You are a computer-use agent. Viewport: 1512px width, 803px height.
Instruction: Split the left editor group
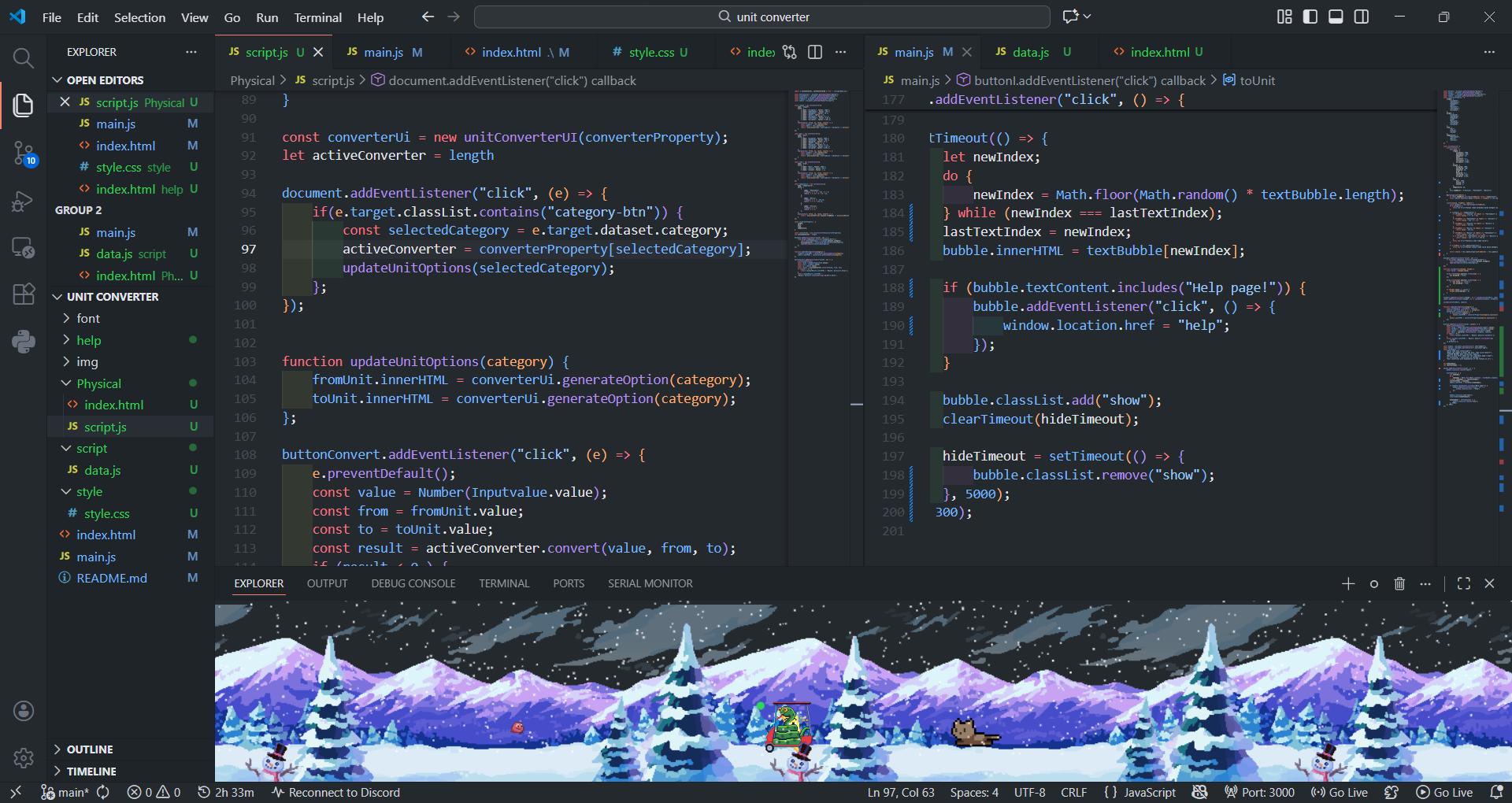pos(815,52)
